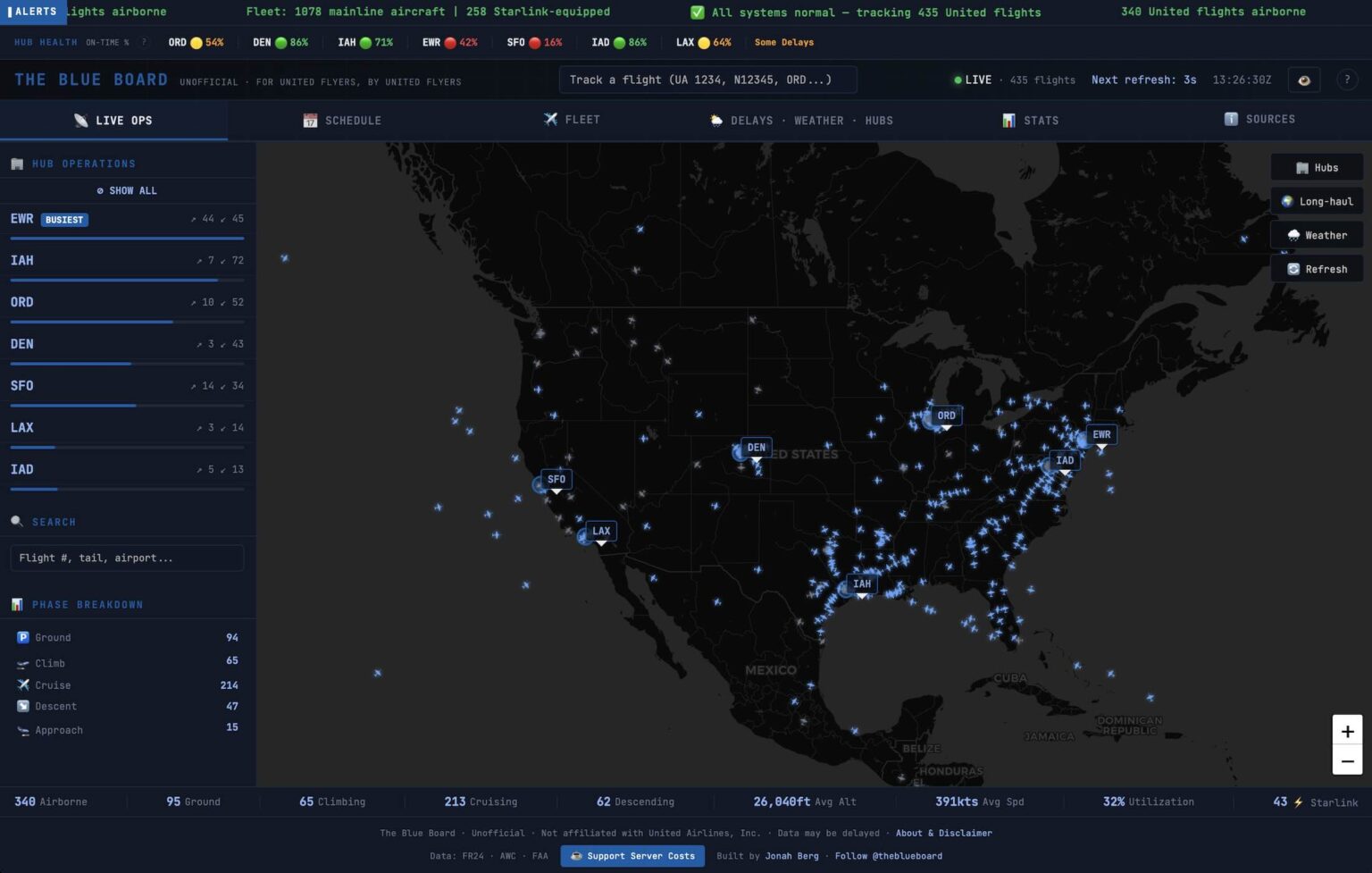This screenshot has width=1372, height=873.
Task: Expand the EWR busiest hub row
Action: [127, 220]
